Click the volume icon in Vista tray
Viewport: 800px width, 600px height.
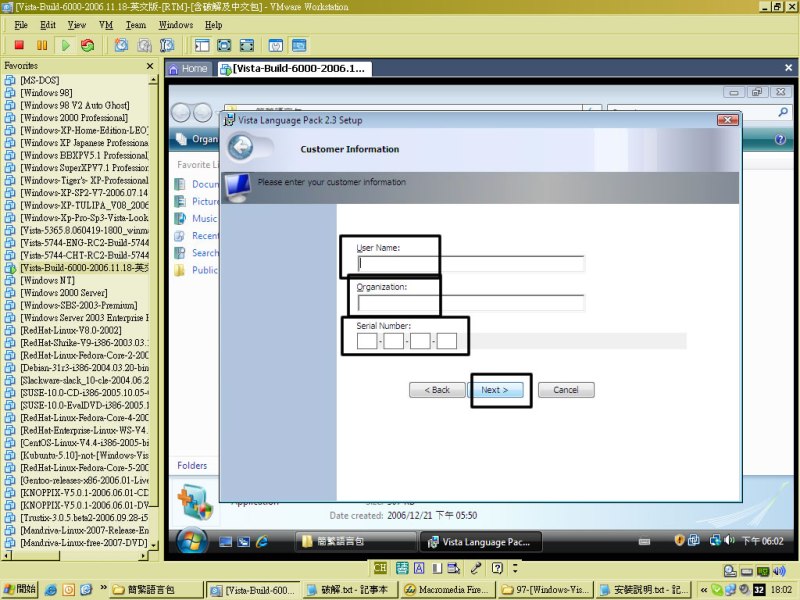click(729, 540)
